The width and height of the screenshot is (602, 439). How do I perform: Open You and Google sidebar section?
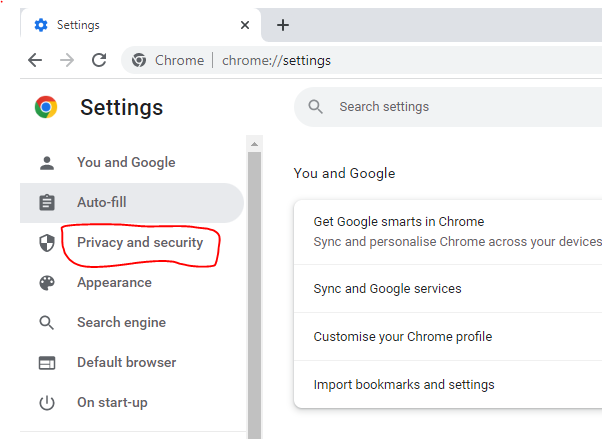click(x=132, y=162)
